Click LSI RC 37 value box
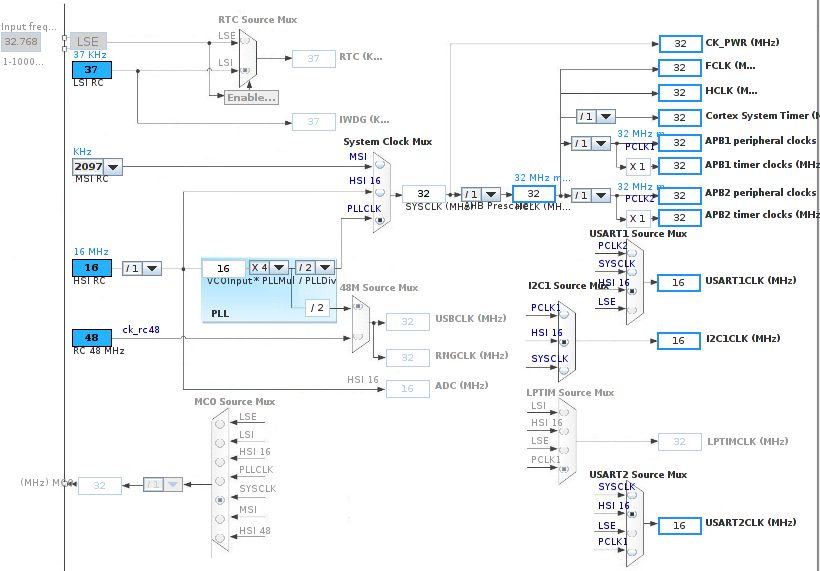Screen dimensions: 820x571 [92, 70]
